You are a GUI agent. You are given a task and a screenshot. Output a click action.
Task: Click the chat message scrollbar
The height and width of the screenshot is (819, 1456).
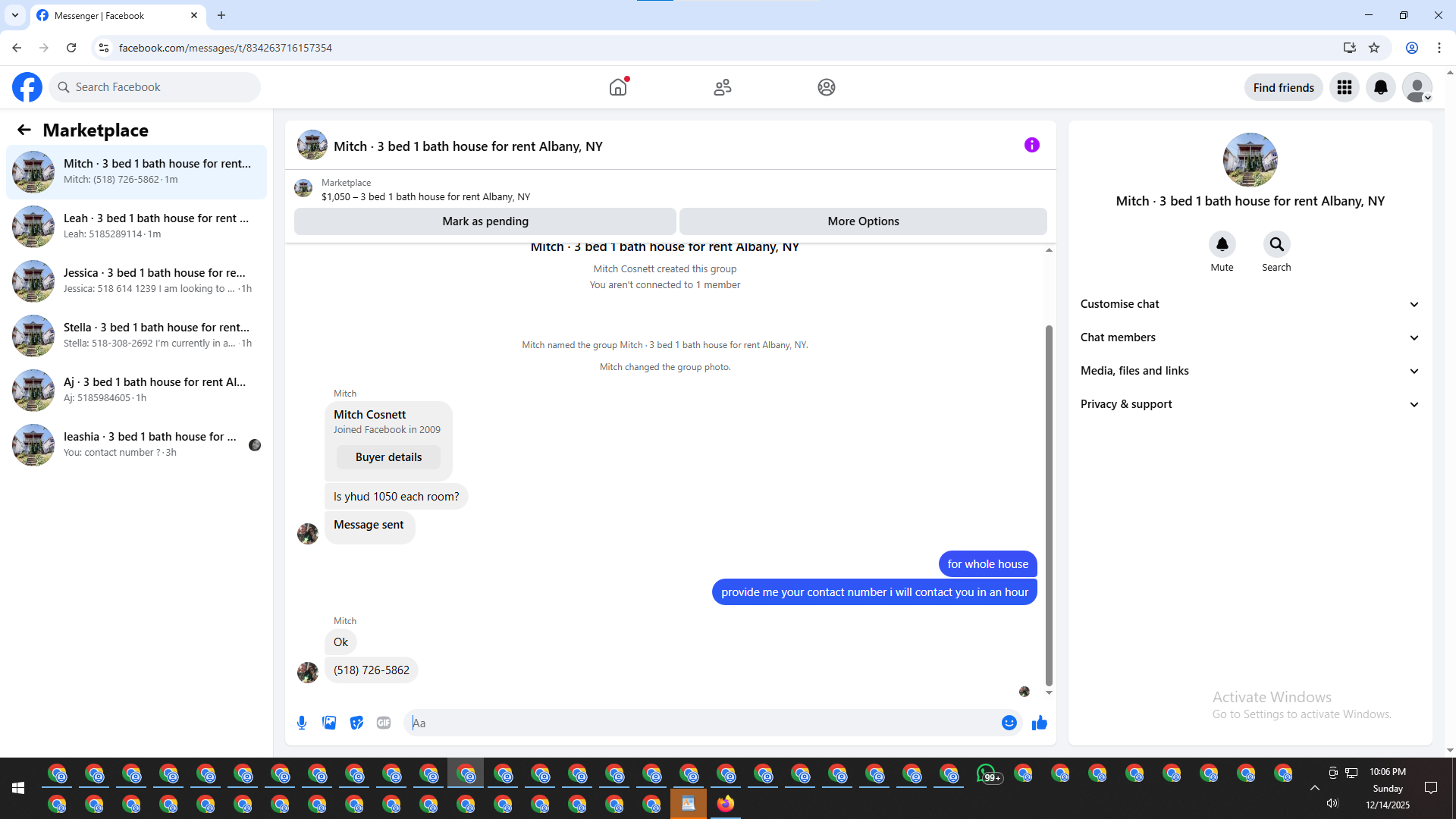tap(1049, 505)
